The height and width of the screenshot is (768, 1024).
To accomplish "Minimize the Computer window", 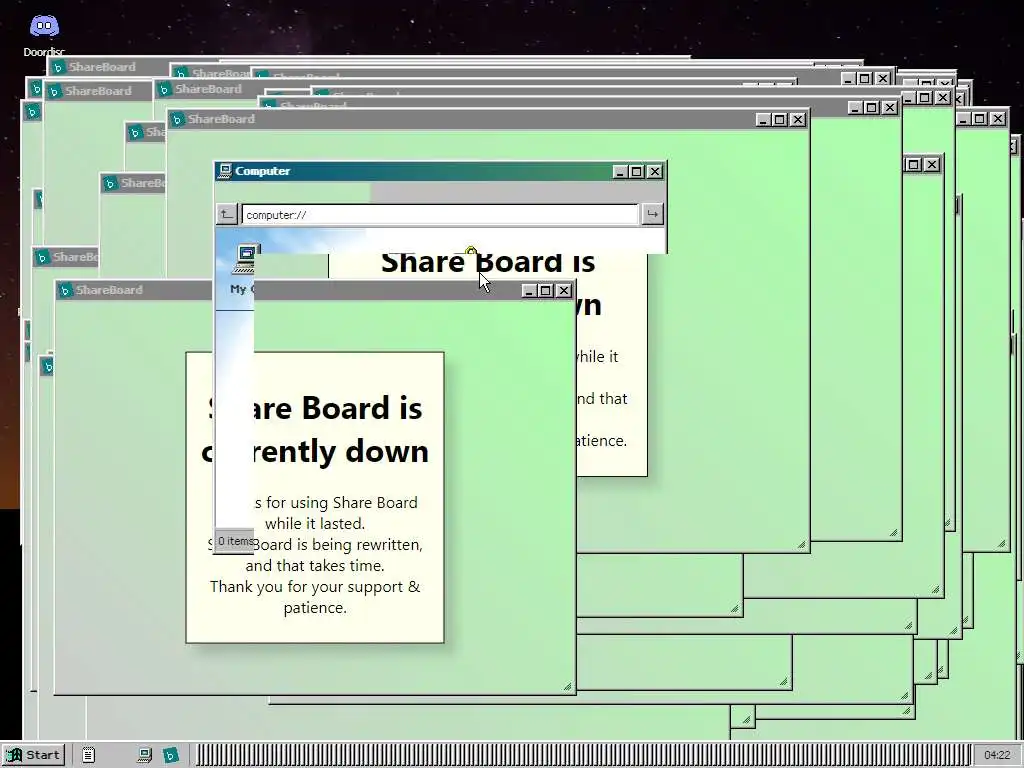I will (x=620, y=171).
